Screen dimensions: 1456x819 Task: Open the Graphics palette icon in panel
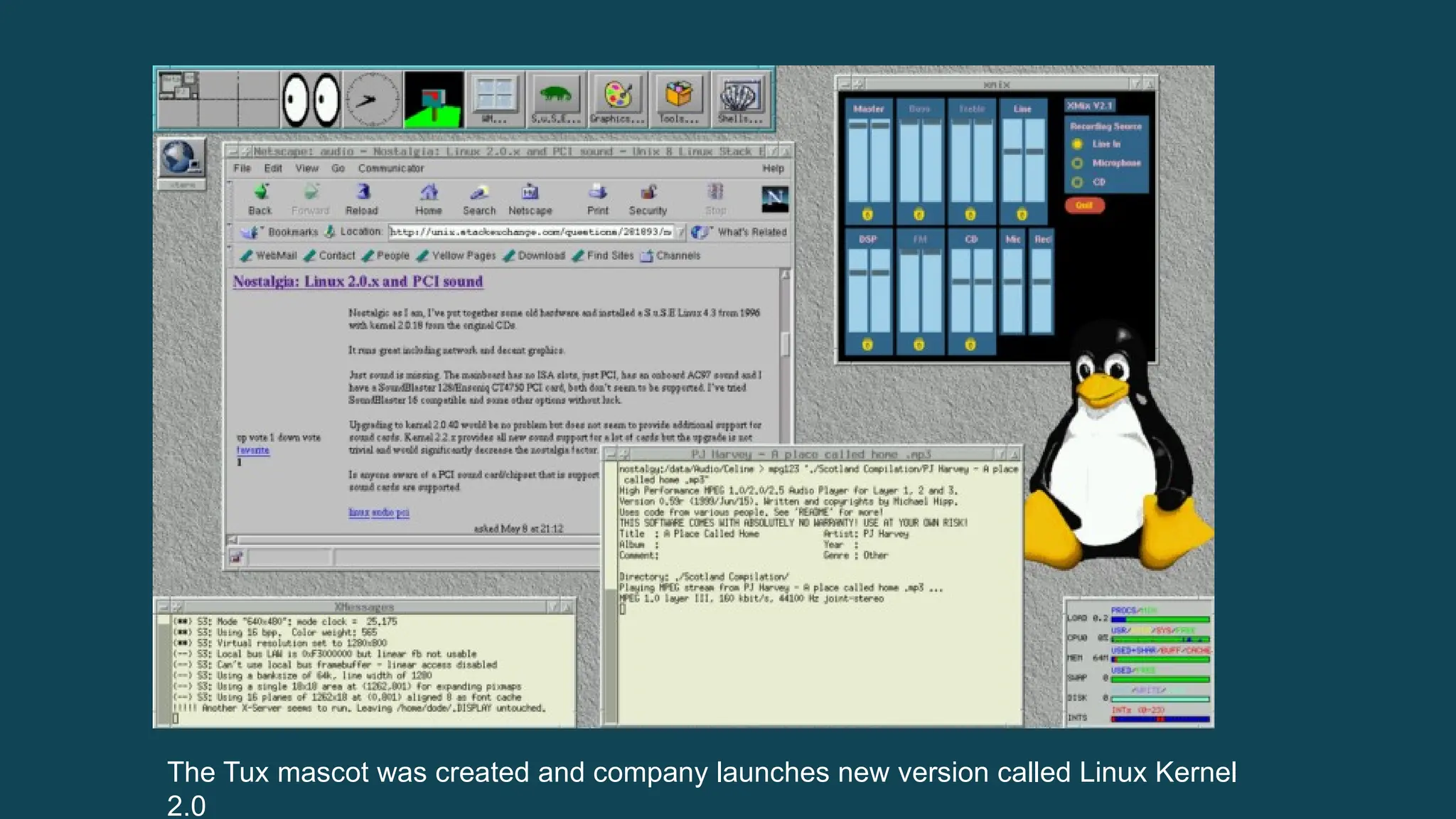[x=617, y=95]
